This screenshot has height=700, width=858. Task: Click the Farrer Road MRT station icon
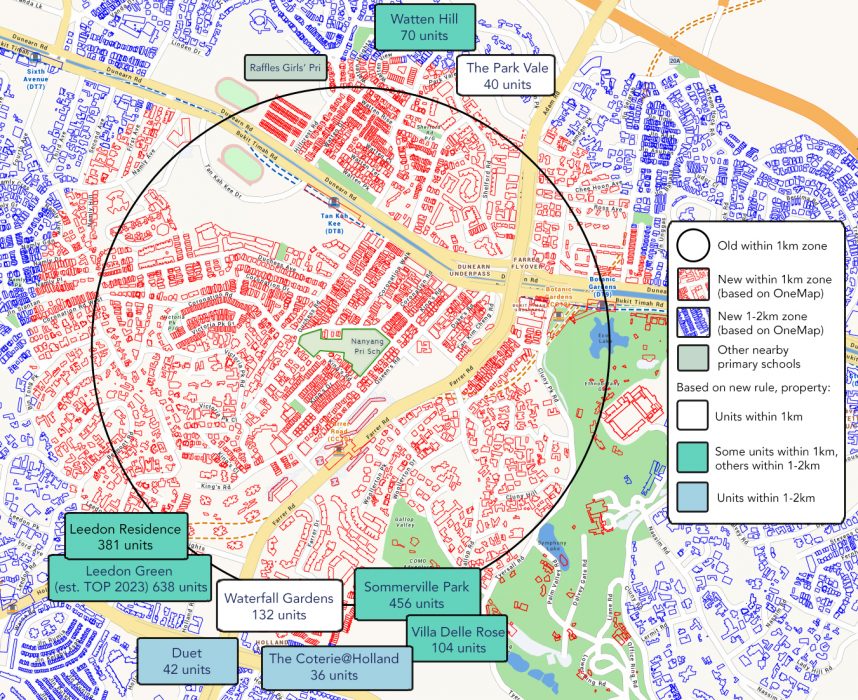click(339, 450)
